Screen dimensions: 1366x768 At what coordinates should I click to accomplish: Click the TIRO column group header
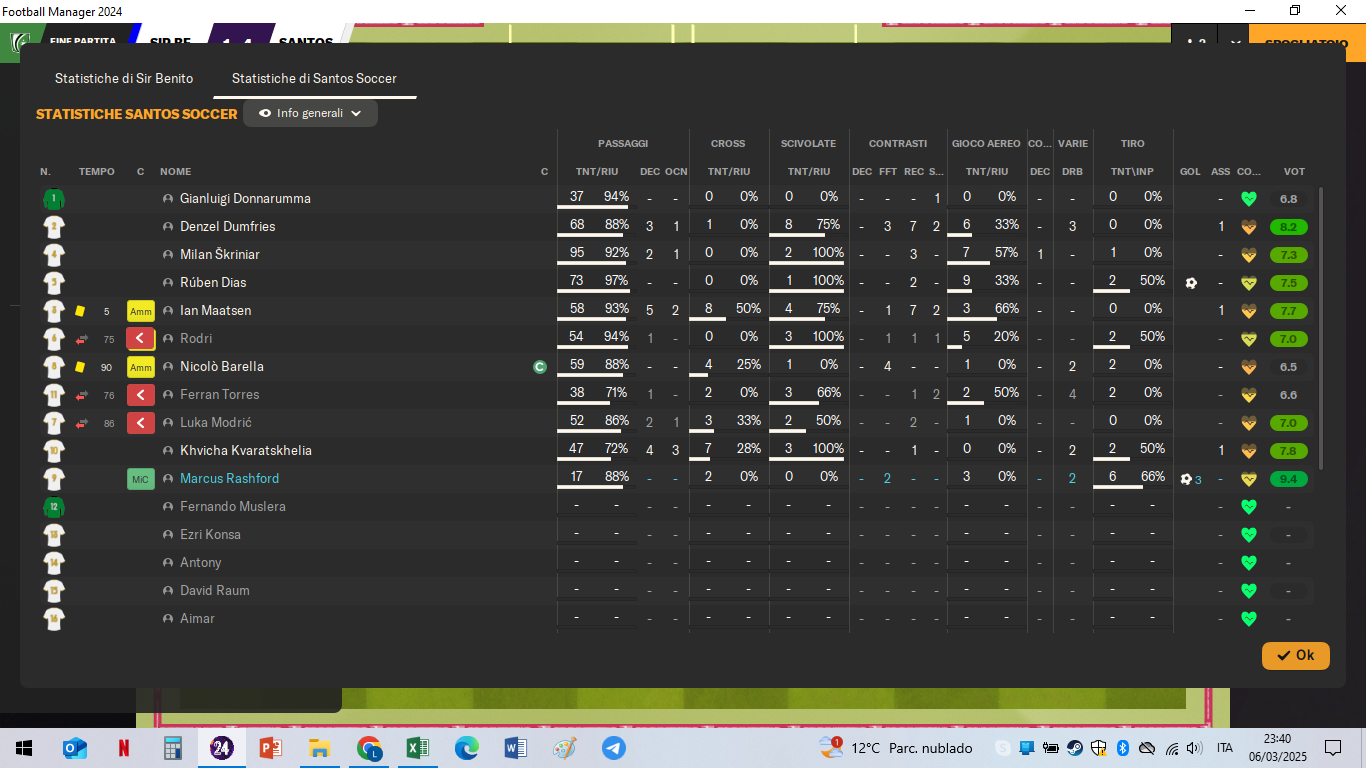1132,144
